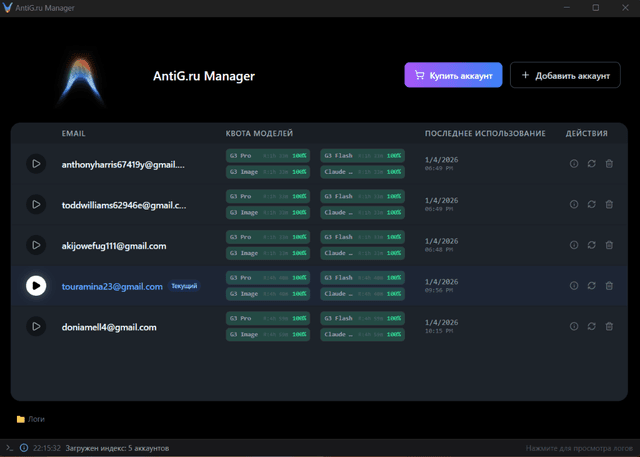Screen dimensions: 640x457
Task: Click Нажмите для просмотра логов
Action: click(x=577, y=448)
